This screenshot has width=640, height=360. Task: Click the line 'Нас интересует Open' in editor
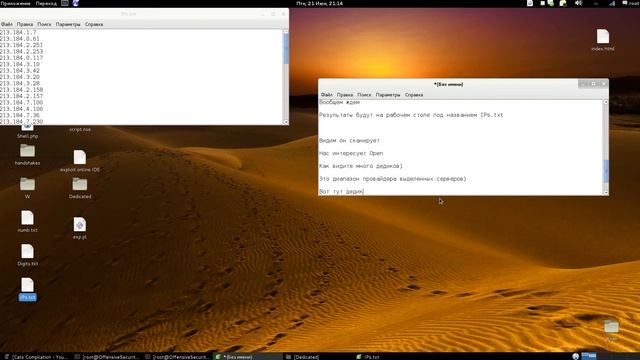click(351, 153)
